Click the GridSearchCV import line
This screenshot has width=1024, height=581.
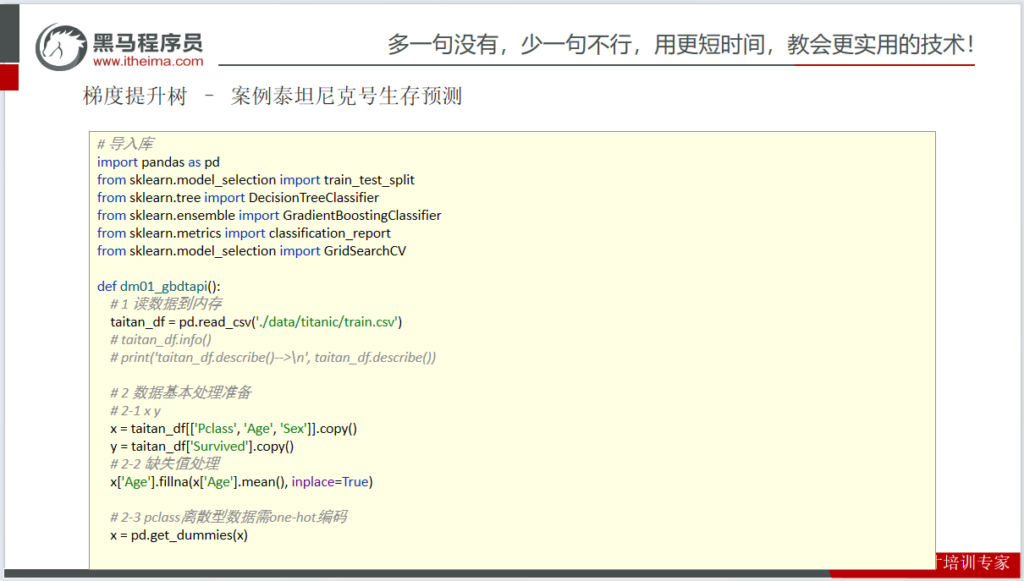251,251
